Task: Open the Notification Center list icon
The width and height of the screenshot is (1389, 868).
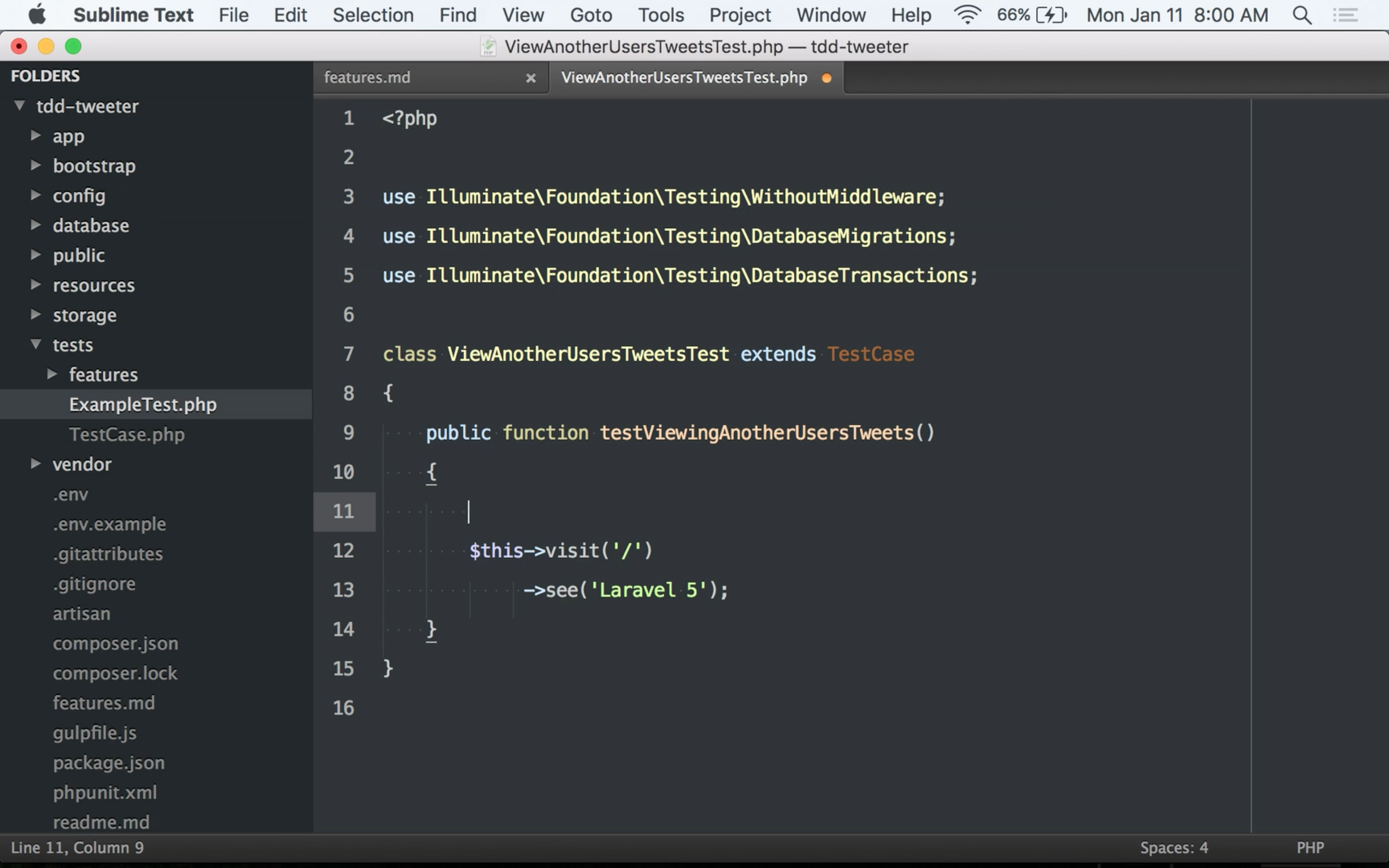Action: (x=1345, y=15)
